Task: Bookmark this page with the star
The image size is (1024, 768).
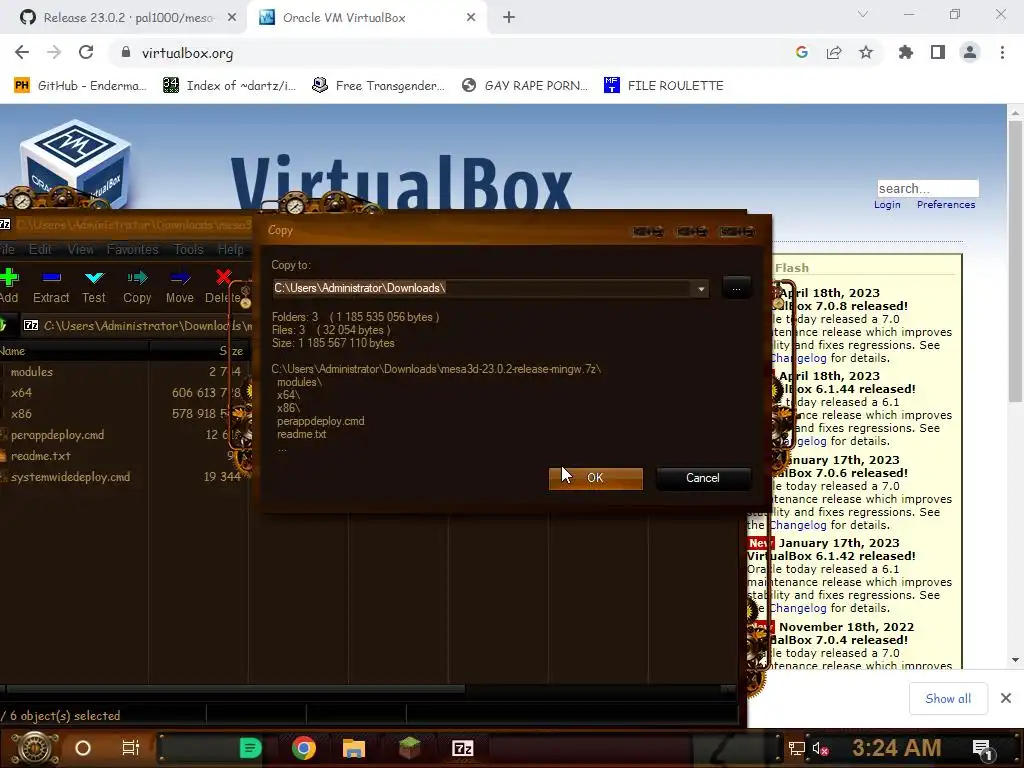Action: pos(866,53)
